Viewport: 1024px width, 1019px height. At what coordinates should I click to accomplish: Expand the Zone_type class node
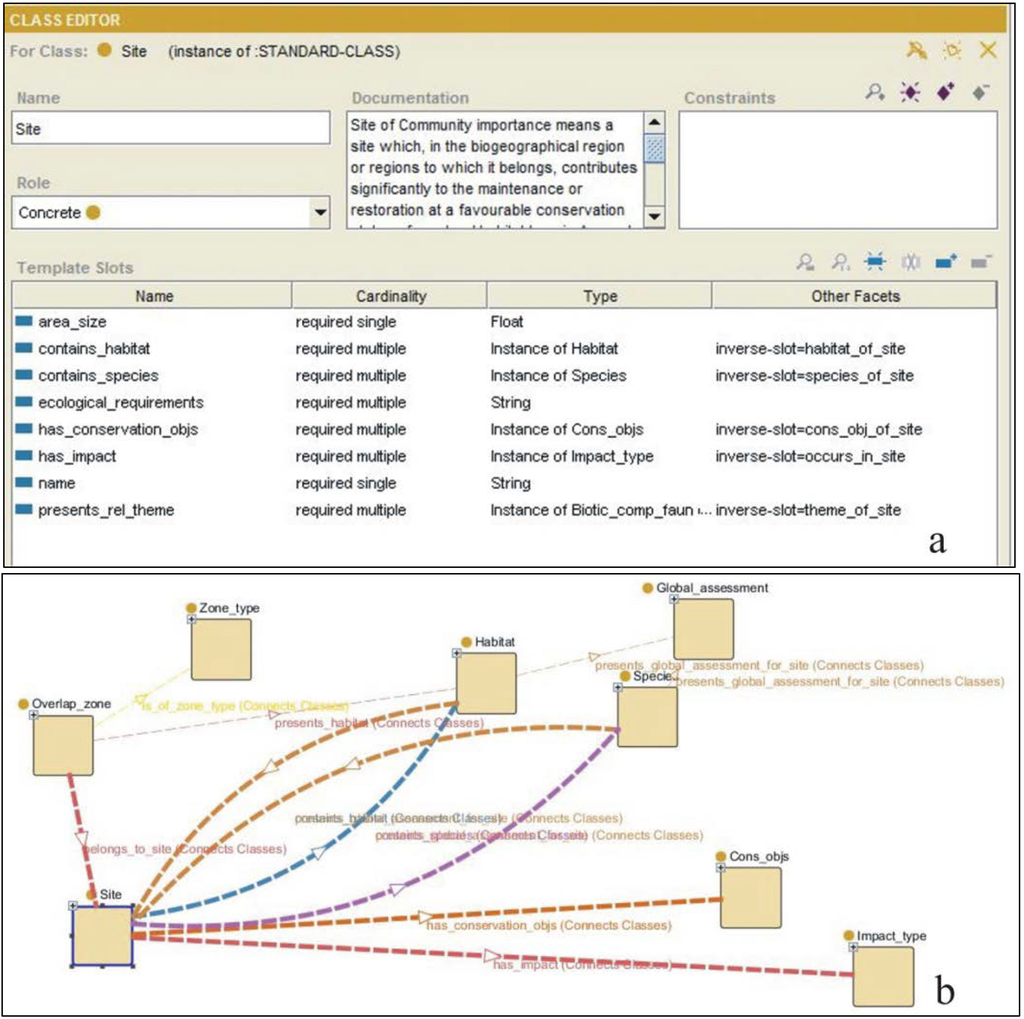pyautogui.click(x=191, y=619)
